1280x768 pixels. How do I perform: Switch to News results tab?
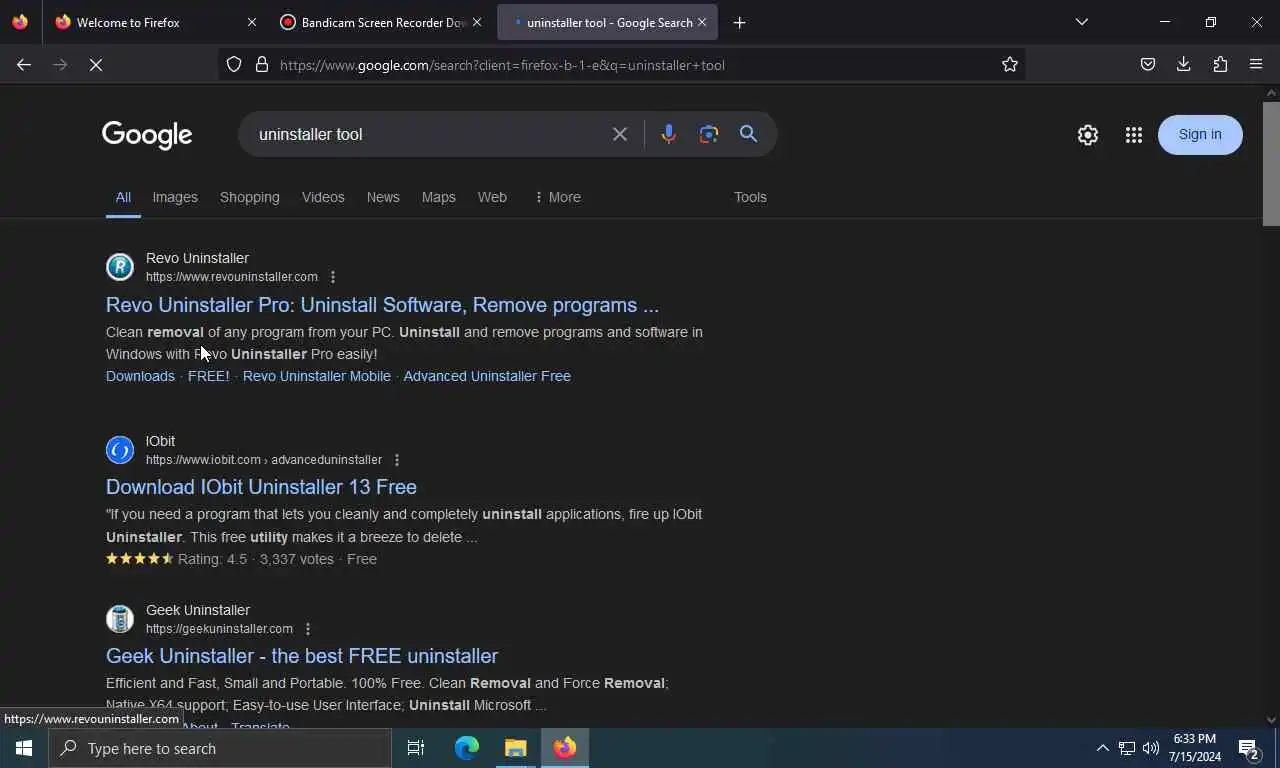[x=383, y=197]
